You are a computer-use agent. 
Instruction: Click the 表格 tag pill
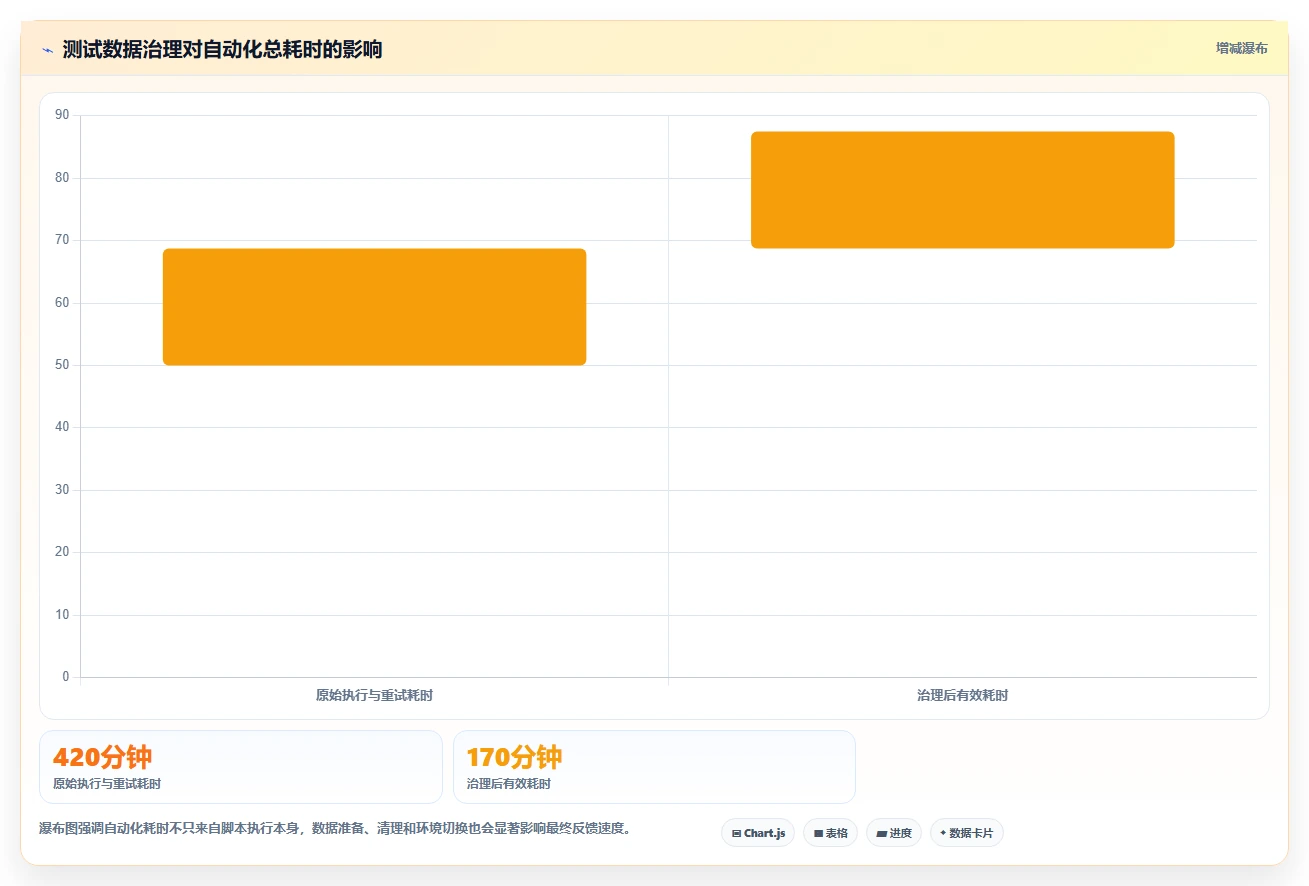point(830,833)
